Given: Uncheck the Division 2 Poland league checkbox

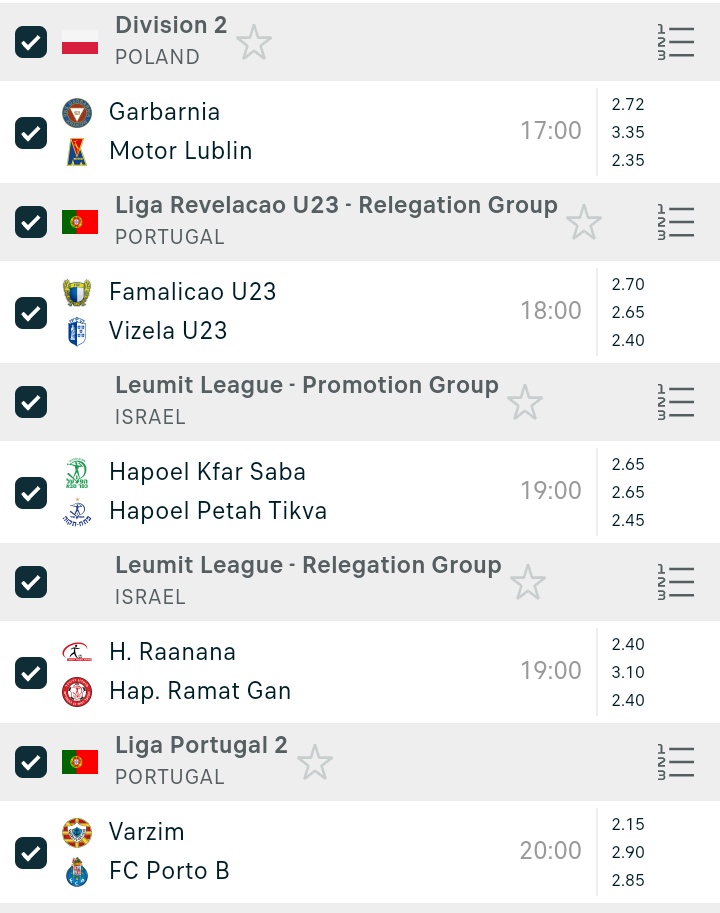Looking at the screenshot, I should coord(31,42).
